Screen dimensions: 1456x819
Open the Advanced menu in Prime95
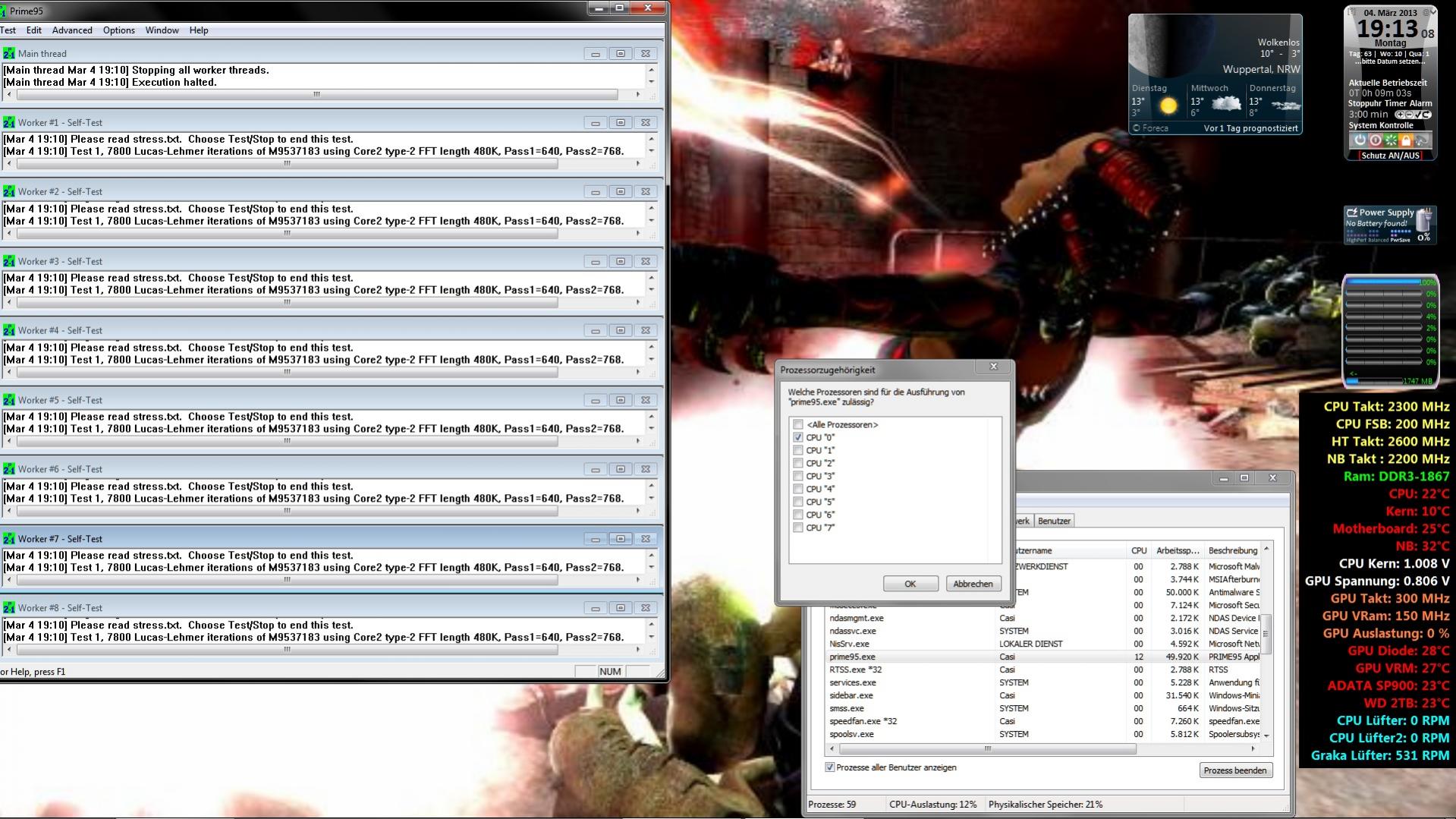pyautogui.click(x=72, y=30)
